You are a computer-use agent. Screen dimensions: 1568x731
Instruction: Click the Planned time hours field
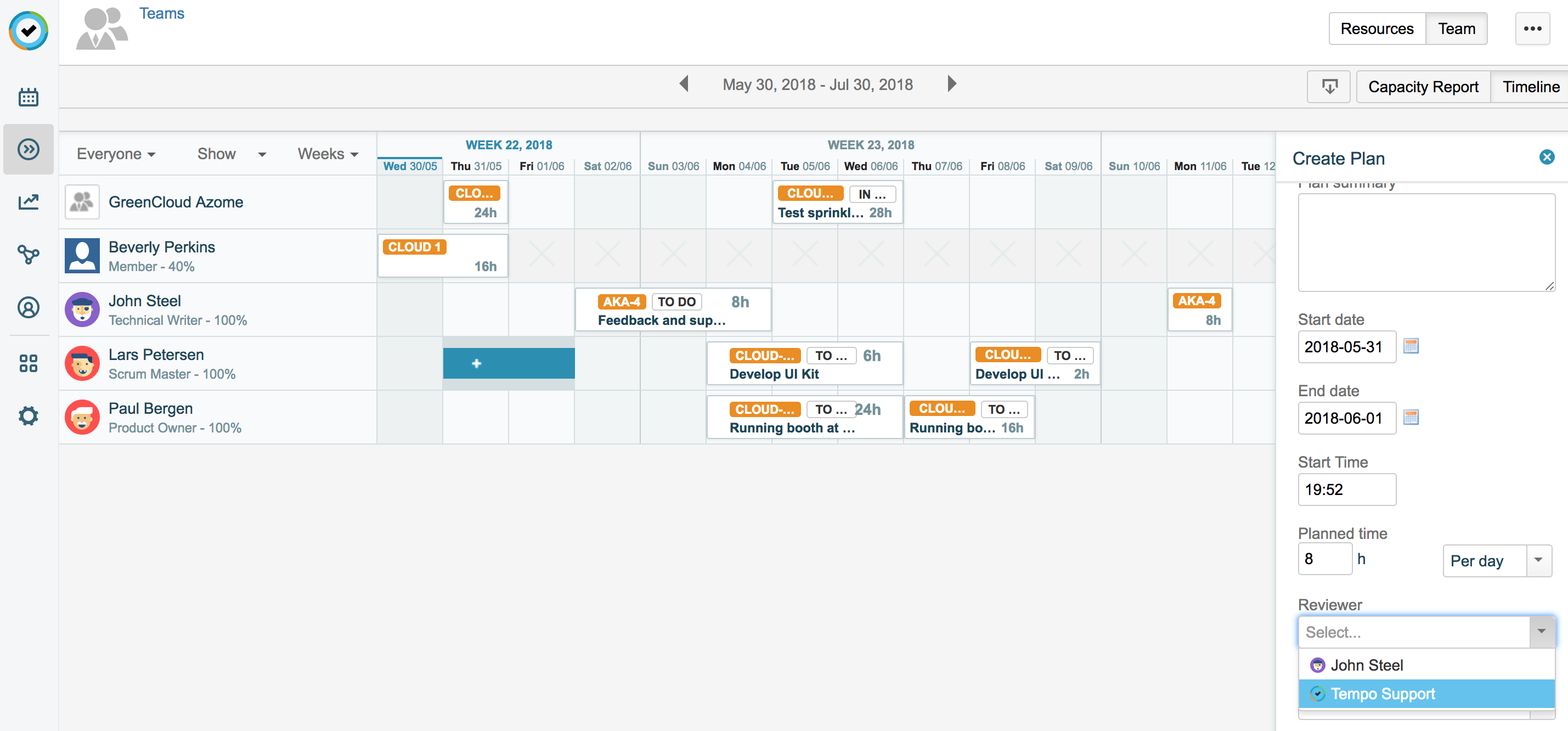1324,559
